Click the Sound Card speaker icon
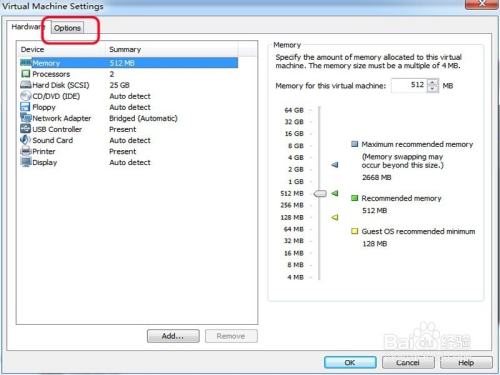Screen dimensions: 500x375 coord(25,140)
